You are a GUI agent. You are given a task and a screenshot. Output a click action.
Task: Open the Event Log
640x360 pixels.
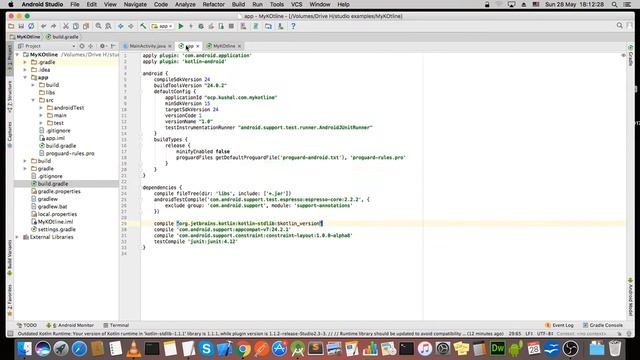pos(559,325)
